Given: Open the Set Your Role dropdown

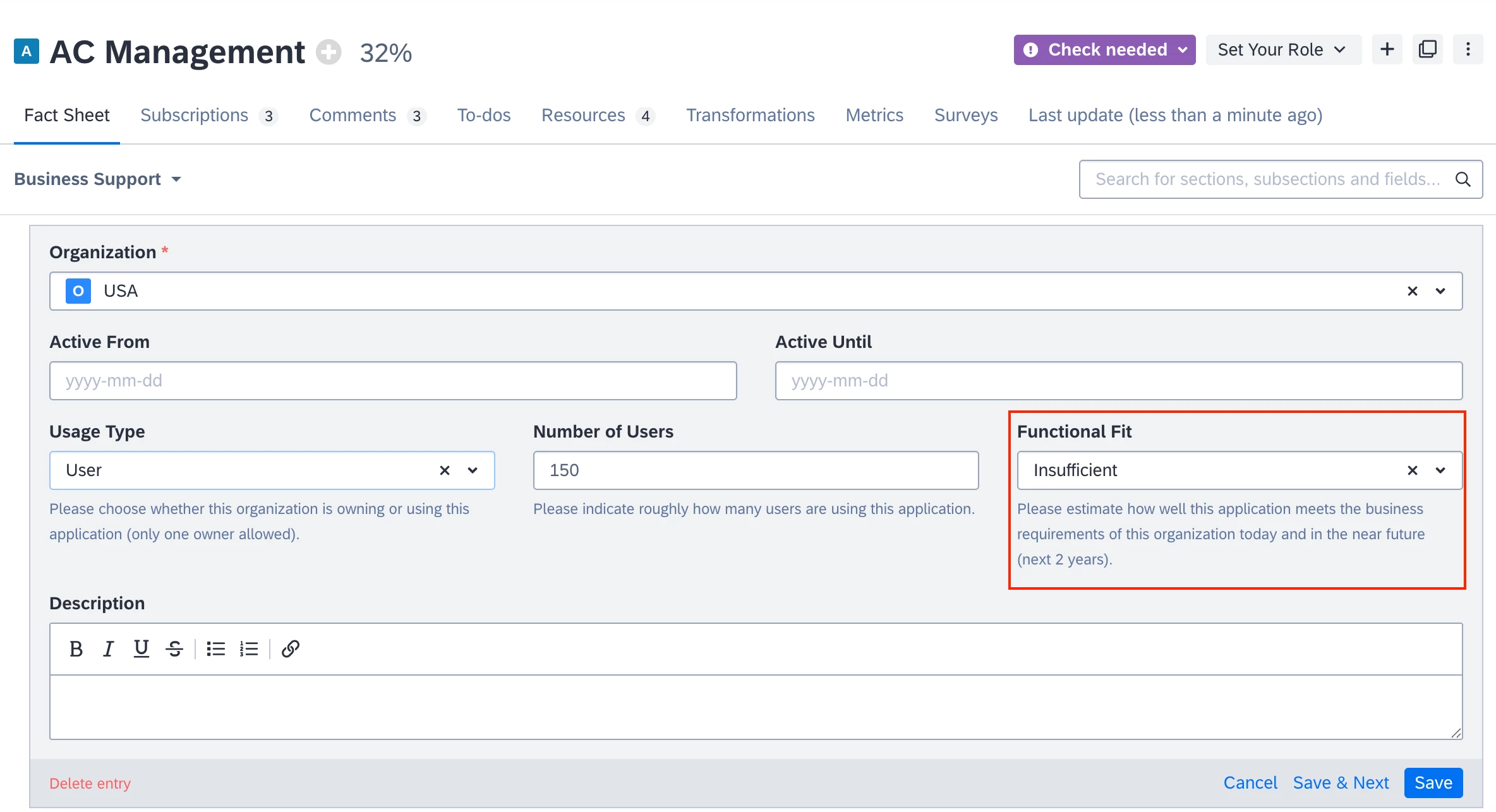Looking at the screenshot, I should pyautogui.click(x=1282, y=50).
